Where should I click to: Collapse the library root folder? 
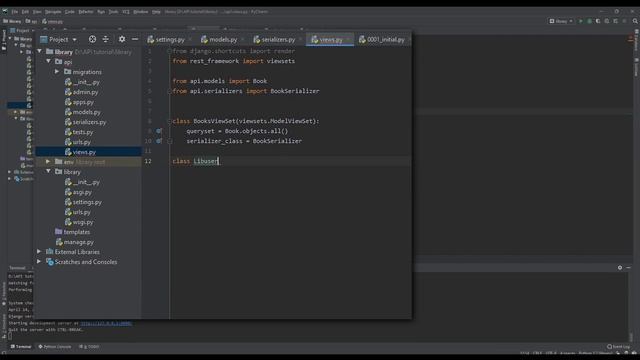coord(40,51)
